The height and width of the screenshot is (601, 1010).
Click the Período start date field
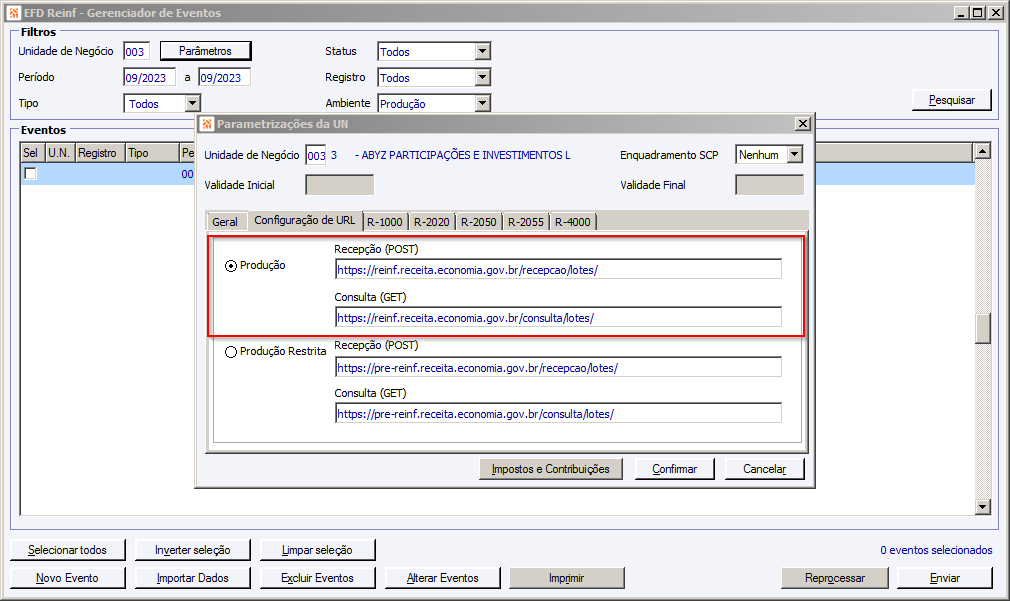click(149, 77)
